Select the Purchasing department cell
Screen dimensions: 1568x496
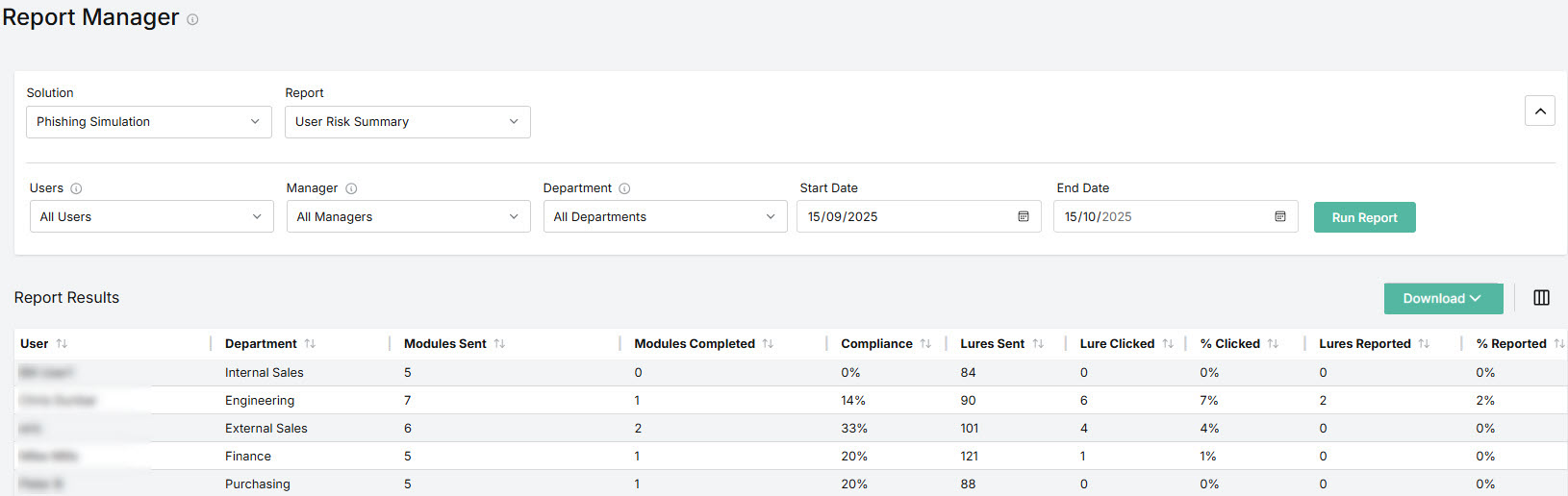point(258,484)
